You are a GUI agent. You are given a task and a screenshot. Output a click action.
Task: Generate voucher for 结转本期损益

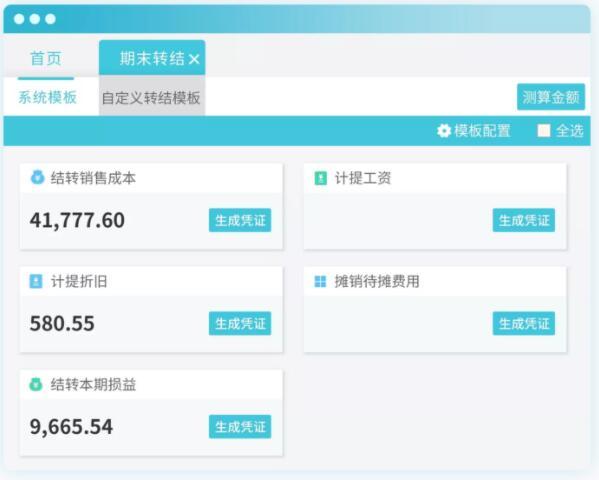(240, 426)
